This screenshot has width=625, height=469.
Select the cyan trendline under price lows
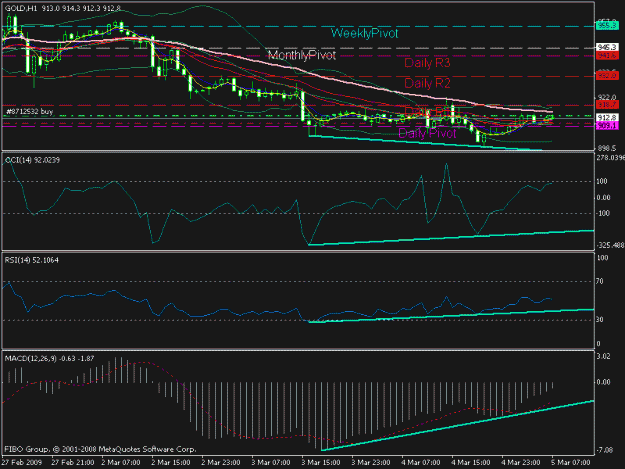pyautogui.click(x=425, y=143)
